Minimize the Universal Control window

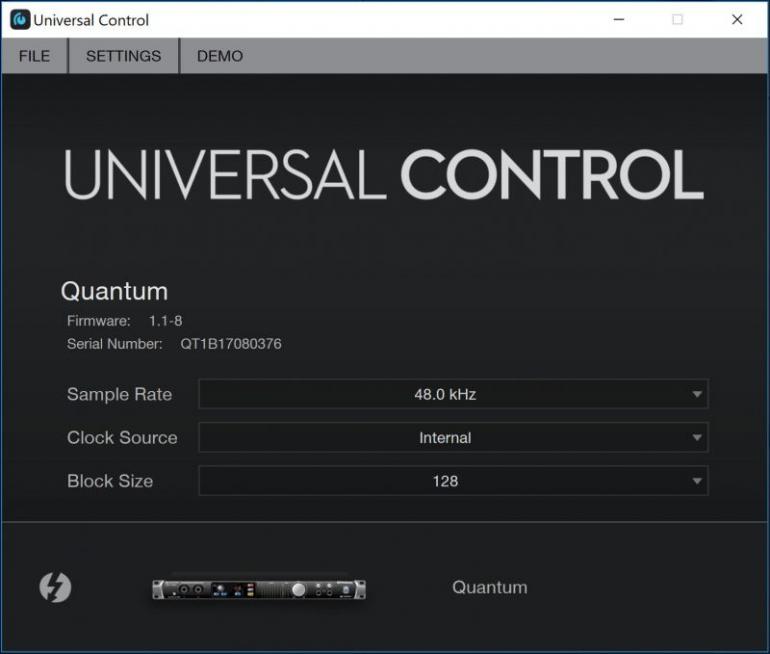[x=619, y=20]
